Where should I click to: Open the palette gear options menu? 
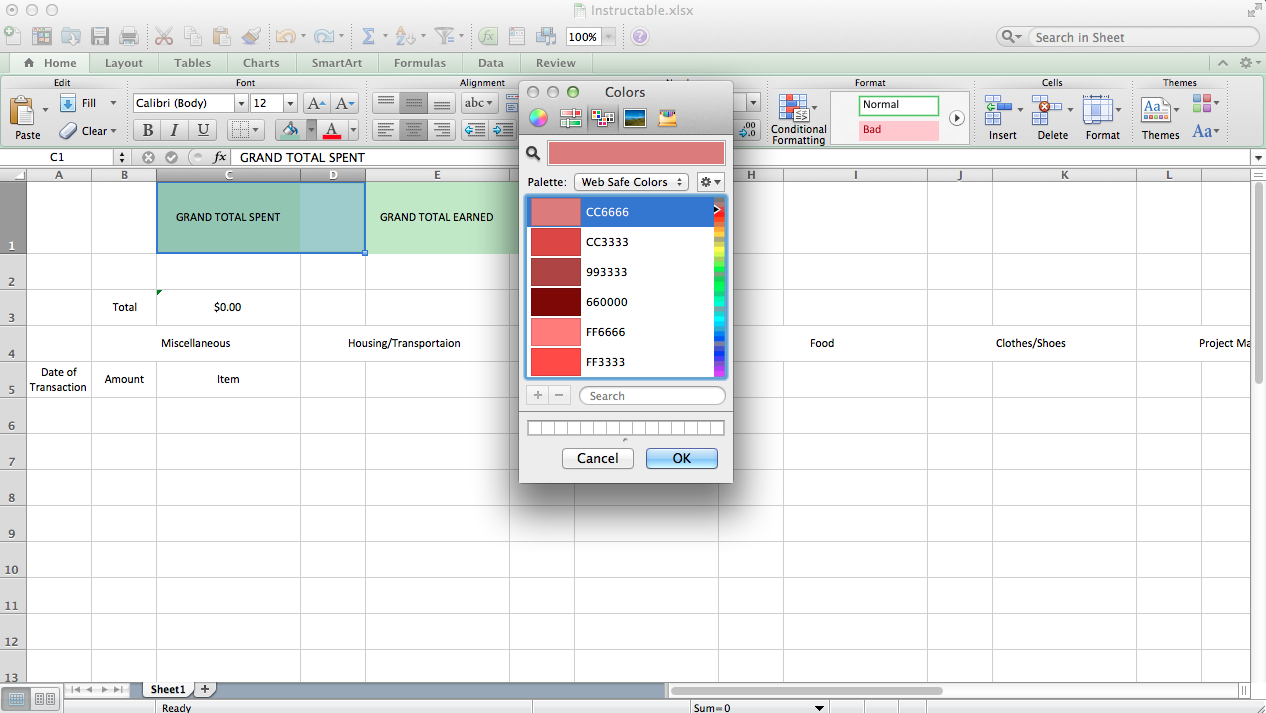(710, 182)
